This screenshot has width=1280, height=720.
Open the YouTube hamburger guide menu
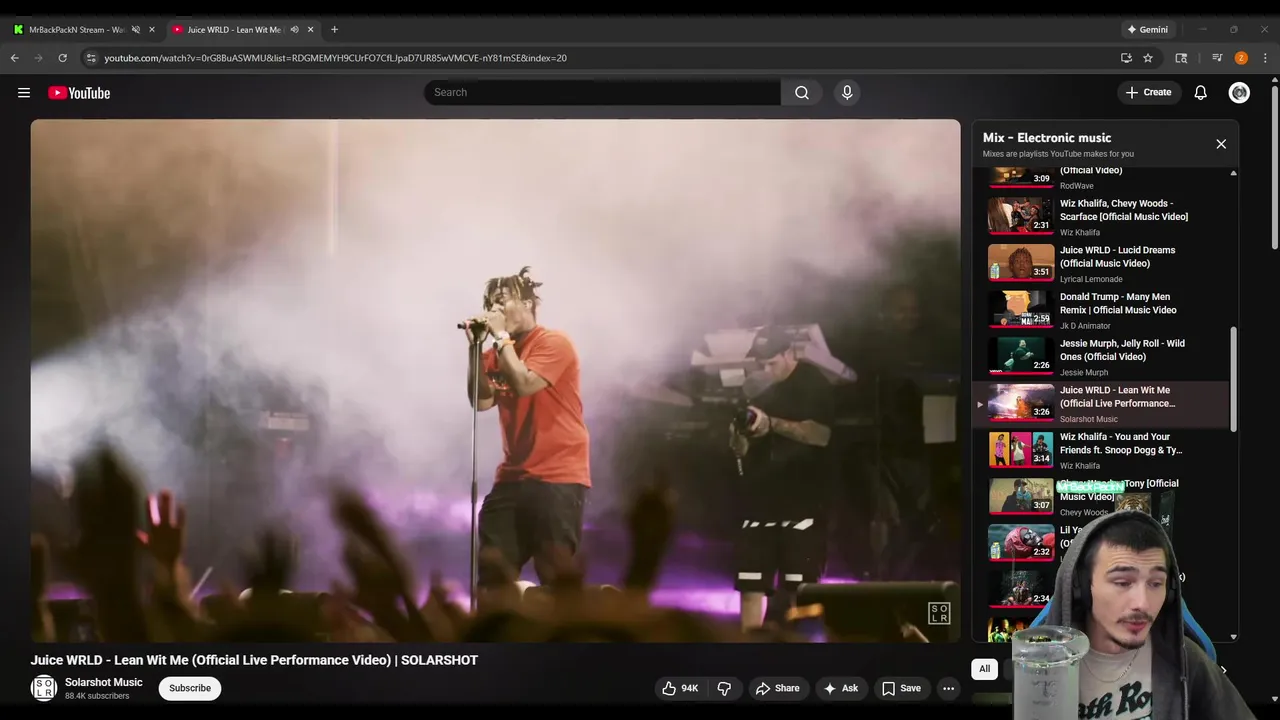[x=24, y=93]
